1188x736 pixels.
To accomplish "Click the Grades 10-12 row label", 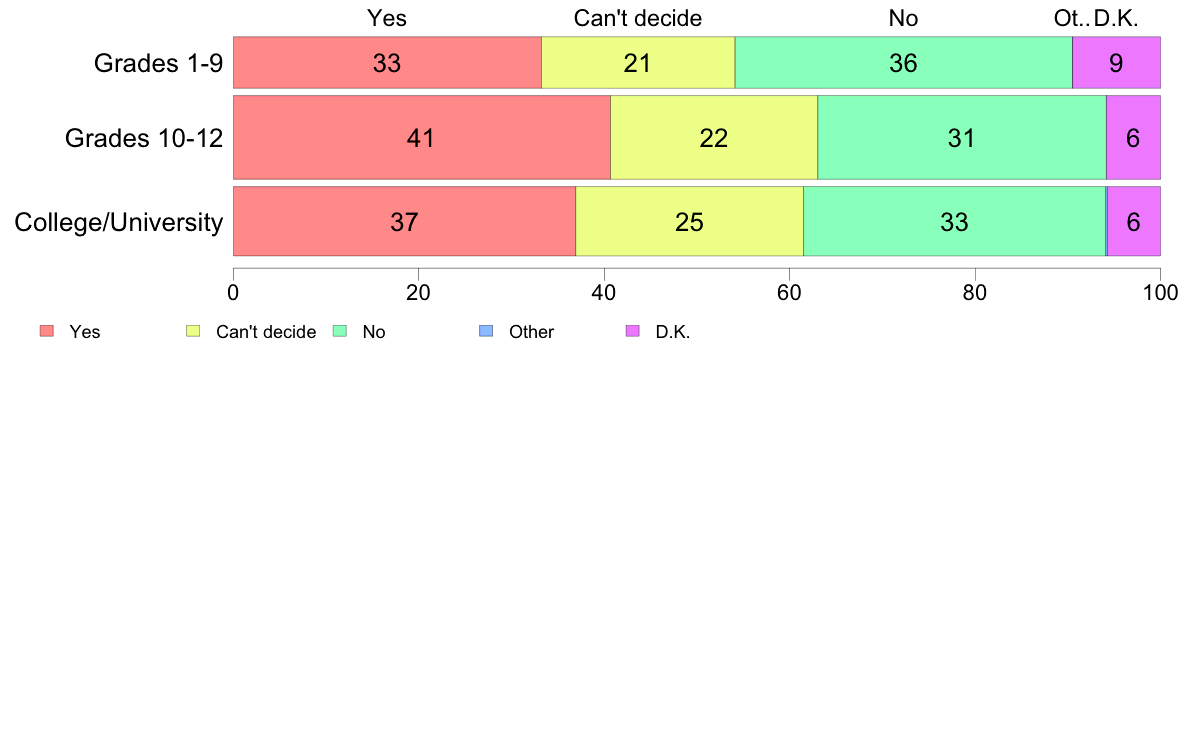I will point(144,138).
